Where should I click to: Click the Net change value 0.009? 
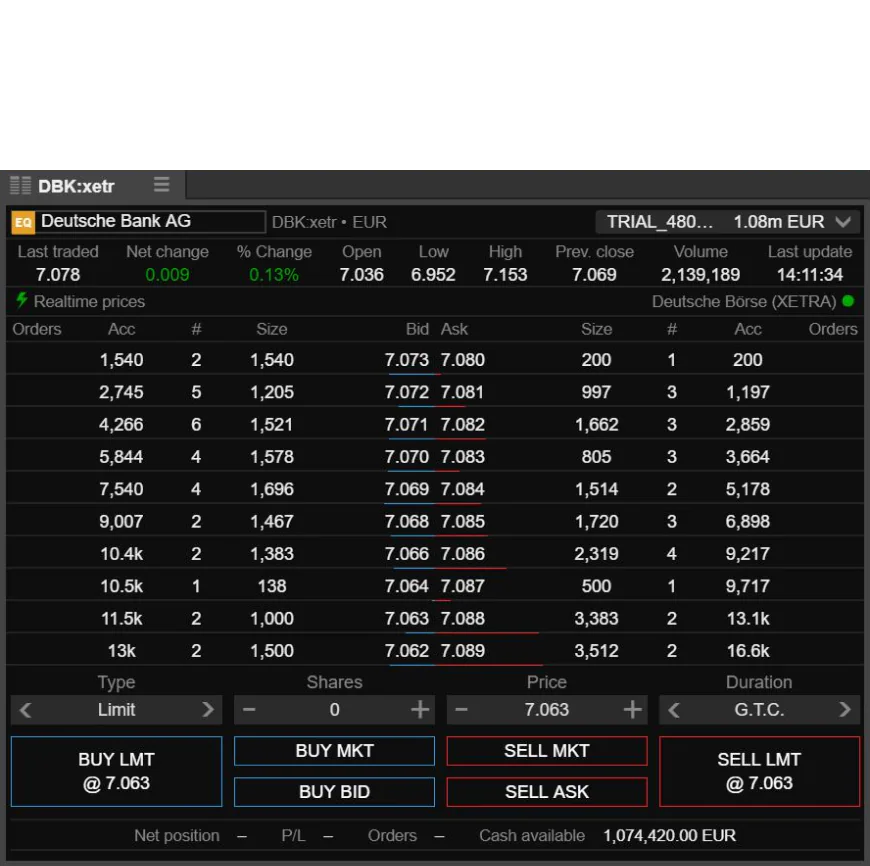(x=167, y=275)
